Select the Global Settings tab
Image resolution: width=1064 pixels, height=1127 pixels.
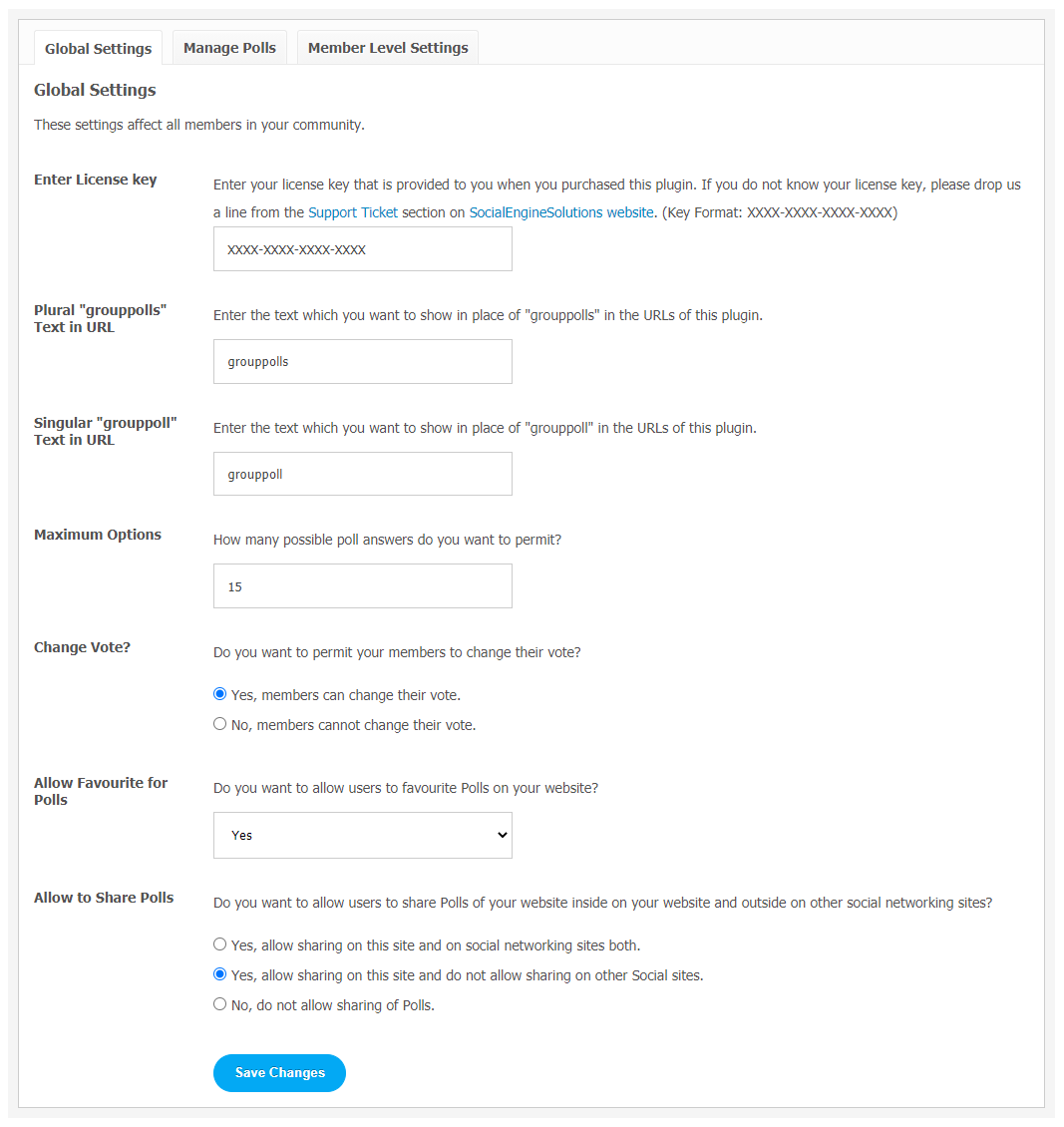point(98,48)
